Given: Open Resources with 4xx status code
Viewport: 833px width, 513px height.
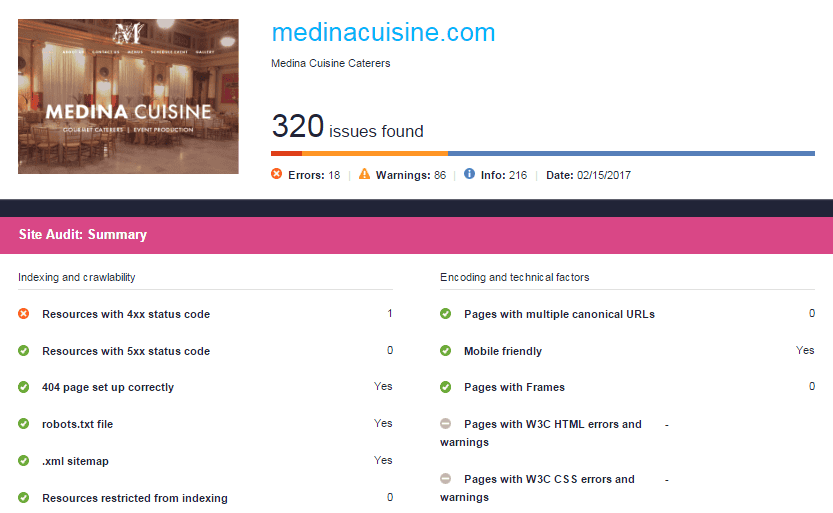Looking at the screenshot, I should click(126, 314).
